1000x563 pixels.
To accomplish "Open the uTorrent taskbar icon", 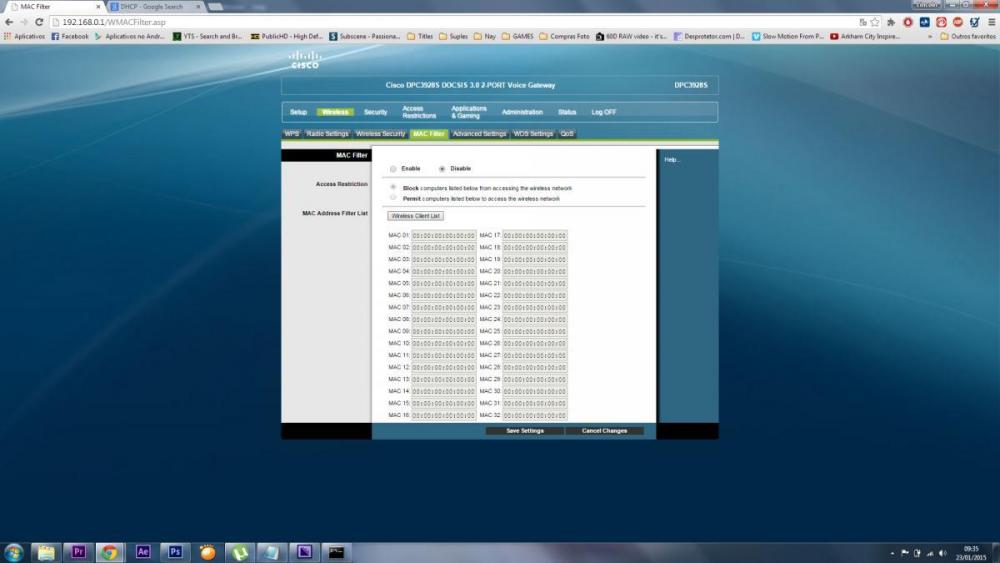I will (240, 552).
